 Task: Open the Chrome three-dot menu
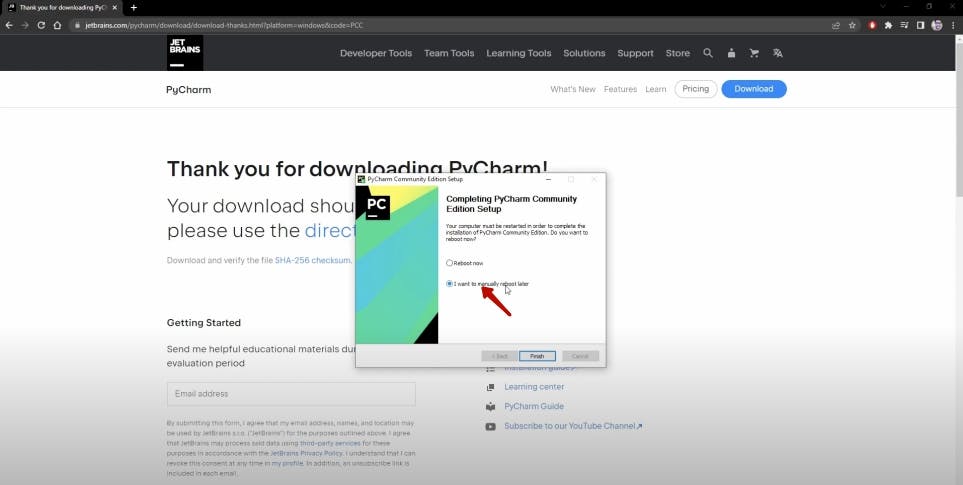953,25
